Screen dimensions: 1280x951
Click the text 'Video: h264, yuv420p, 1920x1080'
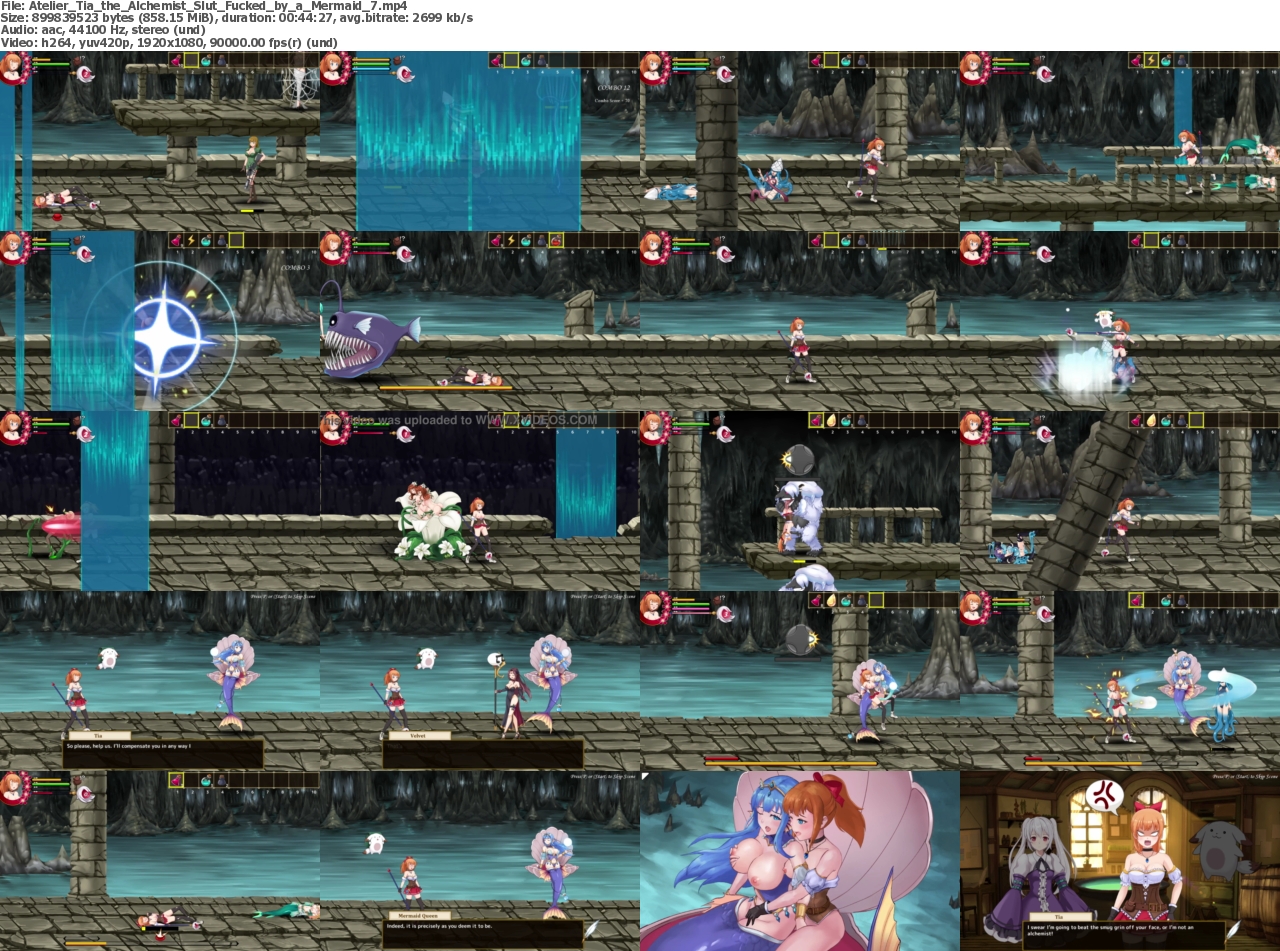[x=103, y=43]
